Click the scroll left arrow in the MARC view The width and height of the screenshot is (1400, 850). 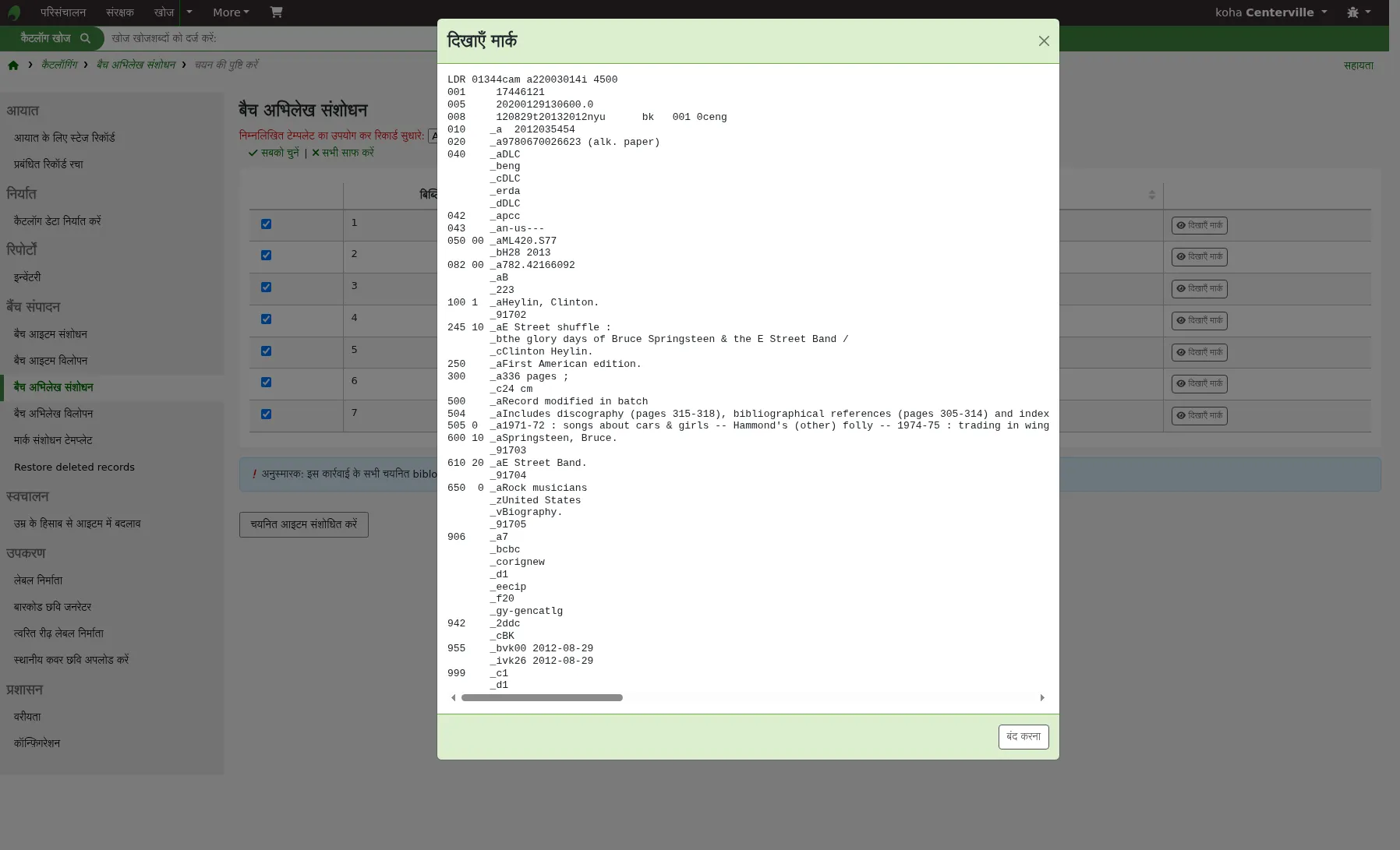click(453, 698)
